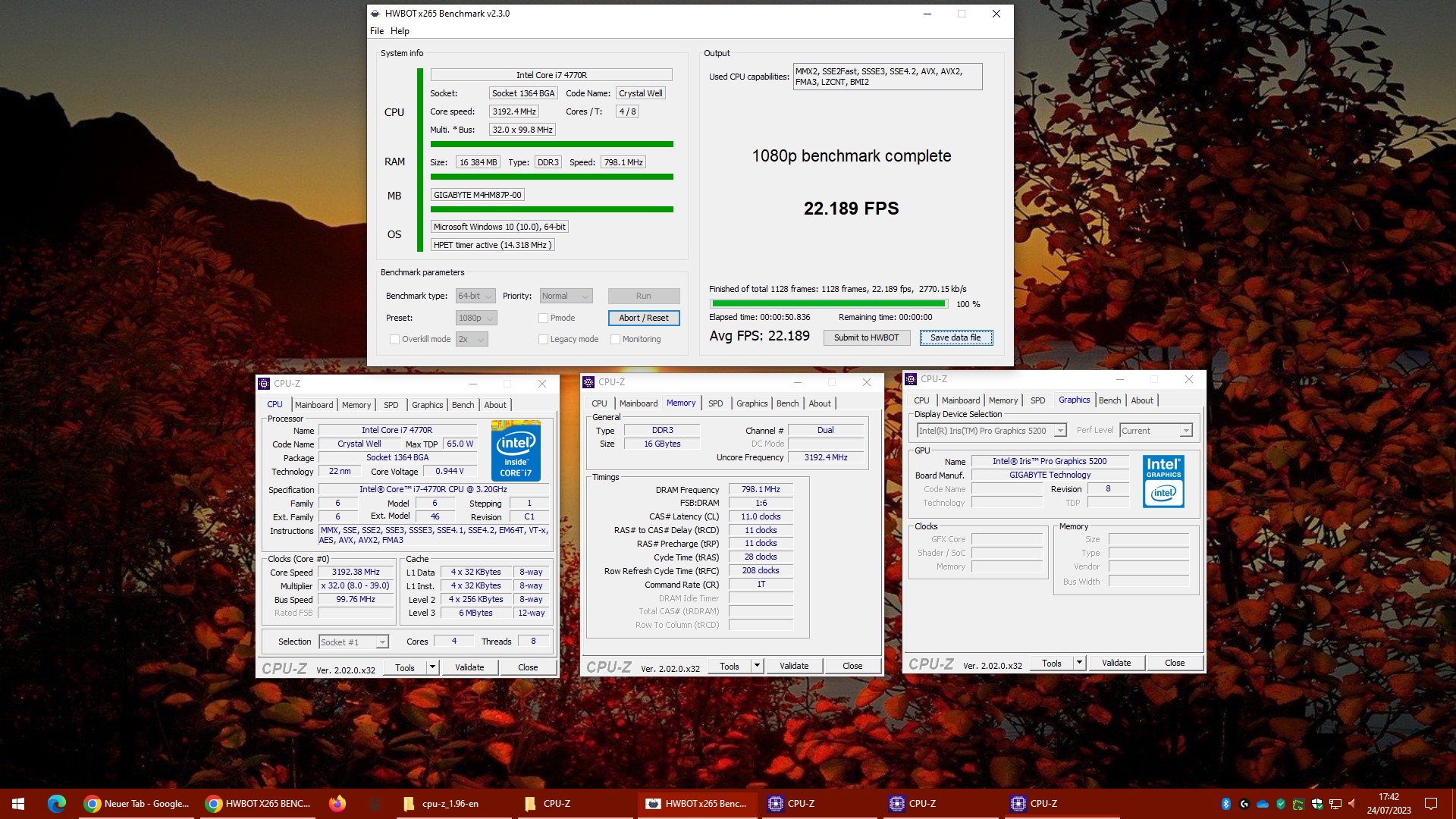Click OneDrive cloud tray icon

(x=1263, y=804)
